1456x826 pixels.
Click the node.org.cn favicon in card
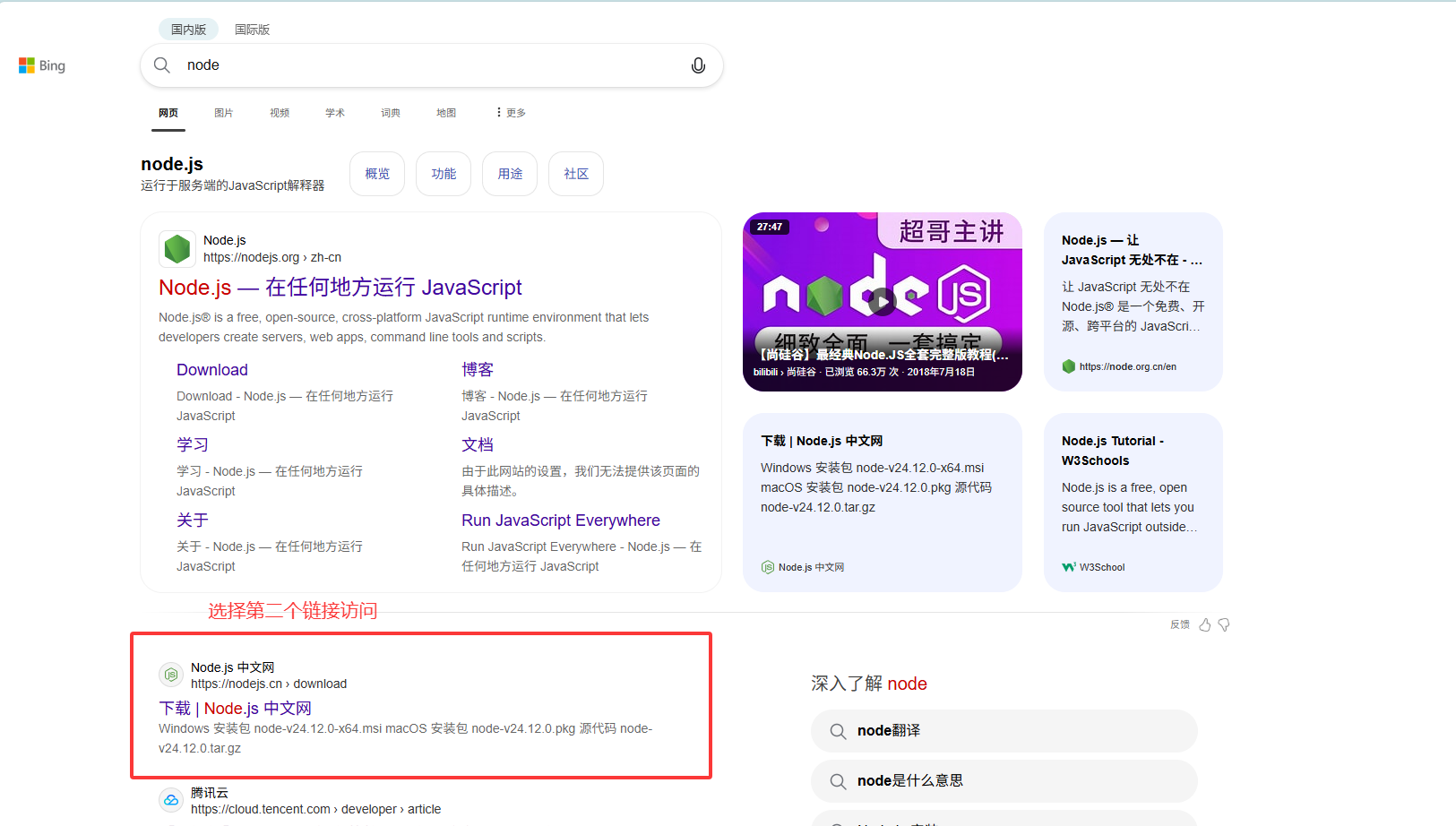point(1069,366)
